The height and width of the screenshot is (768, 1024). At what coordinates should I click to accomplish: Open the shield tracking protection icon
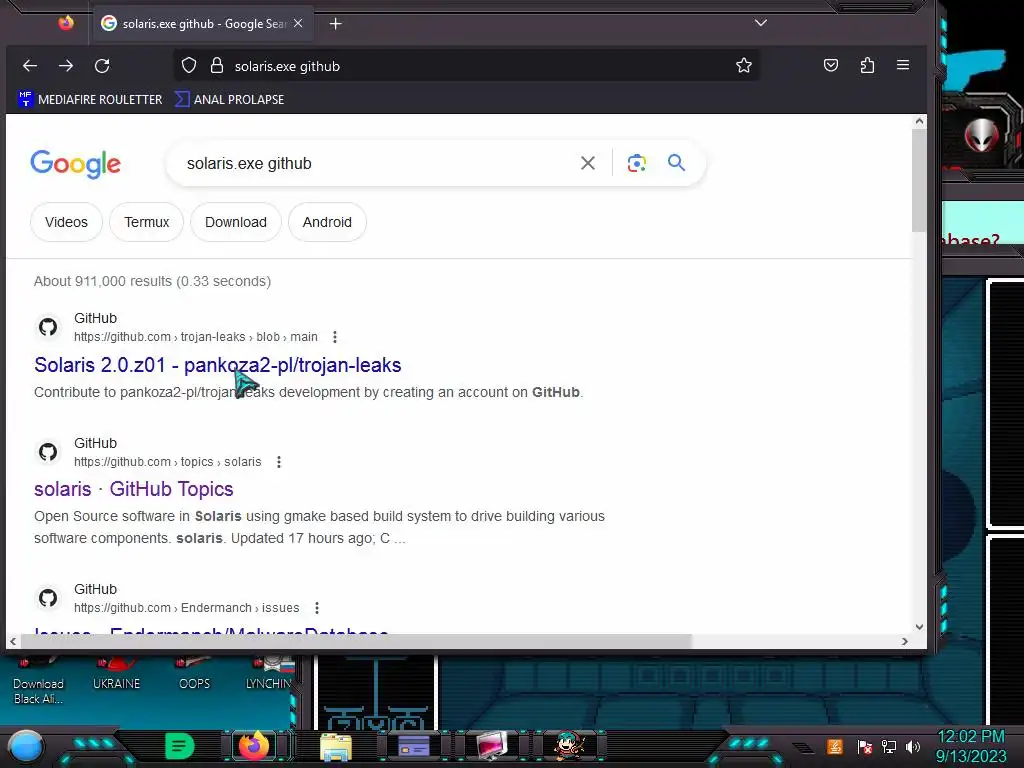[x=189, y=65]
